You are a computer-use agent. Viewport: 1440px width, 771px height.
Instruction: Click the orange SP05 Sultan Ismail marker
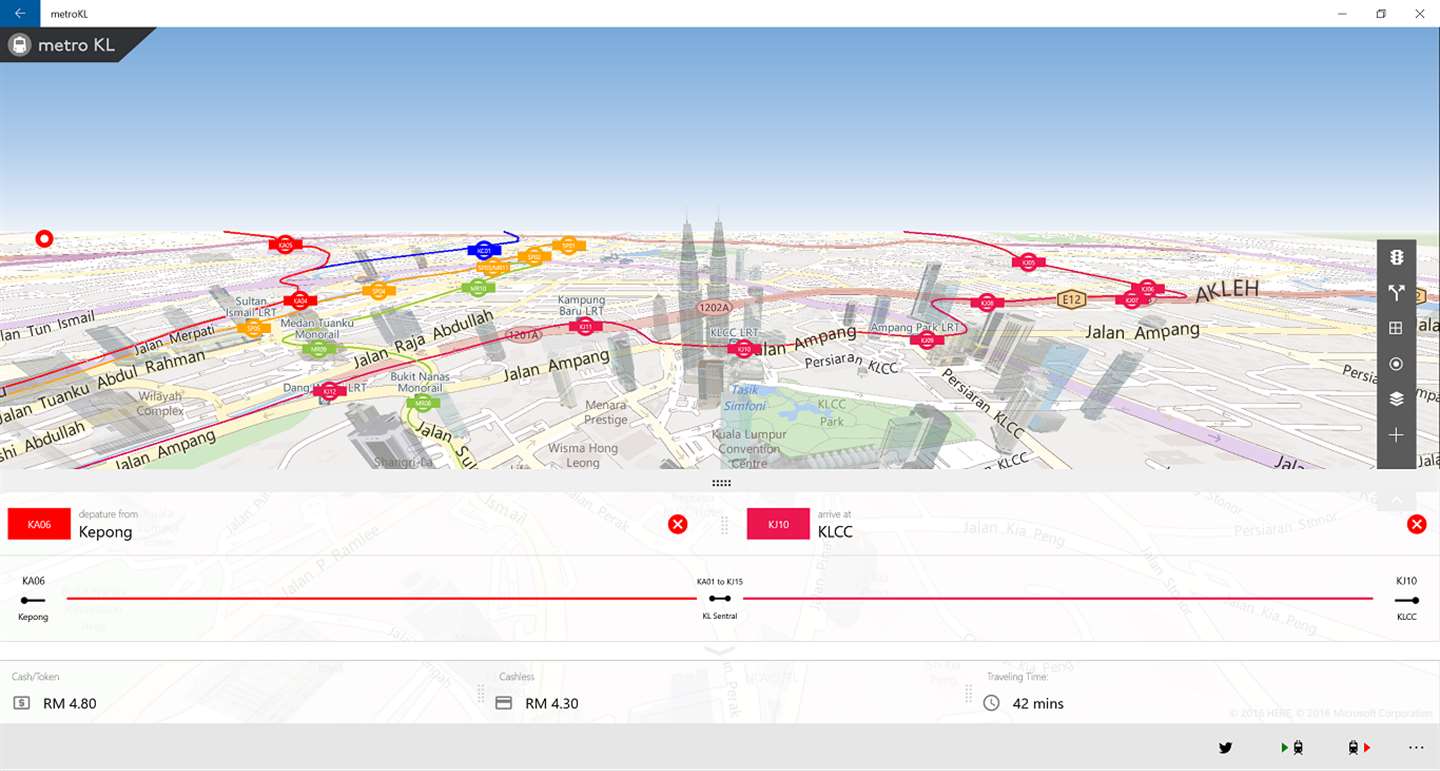pyautogui.click(x=253, y=328)
